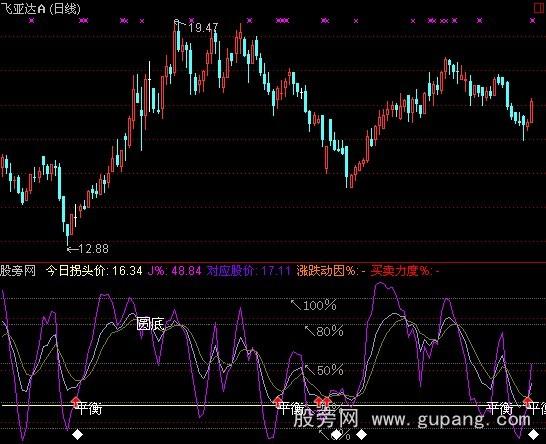The image size is (546, 444).
Task: Select the J%: 48.84 value
Action: [x=175, y=271]
